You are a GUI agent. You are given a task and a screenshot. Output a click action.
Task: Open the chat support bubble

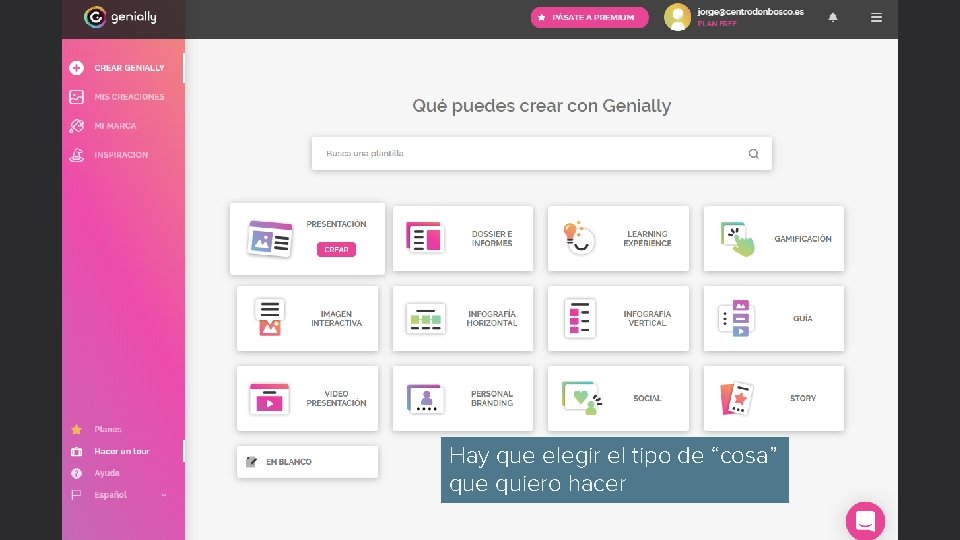[865, 521]
